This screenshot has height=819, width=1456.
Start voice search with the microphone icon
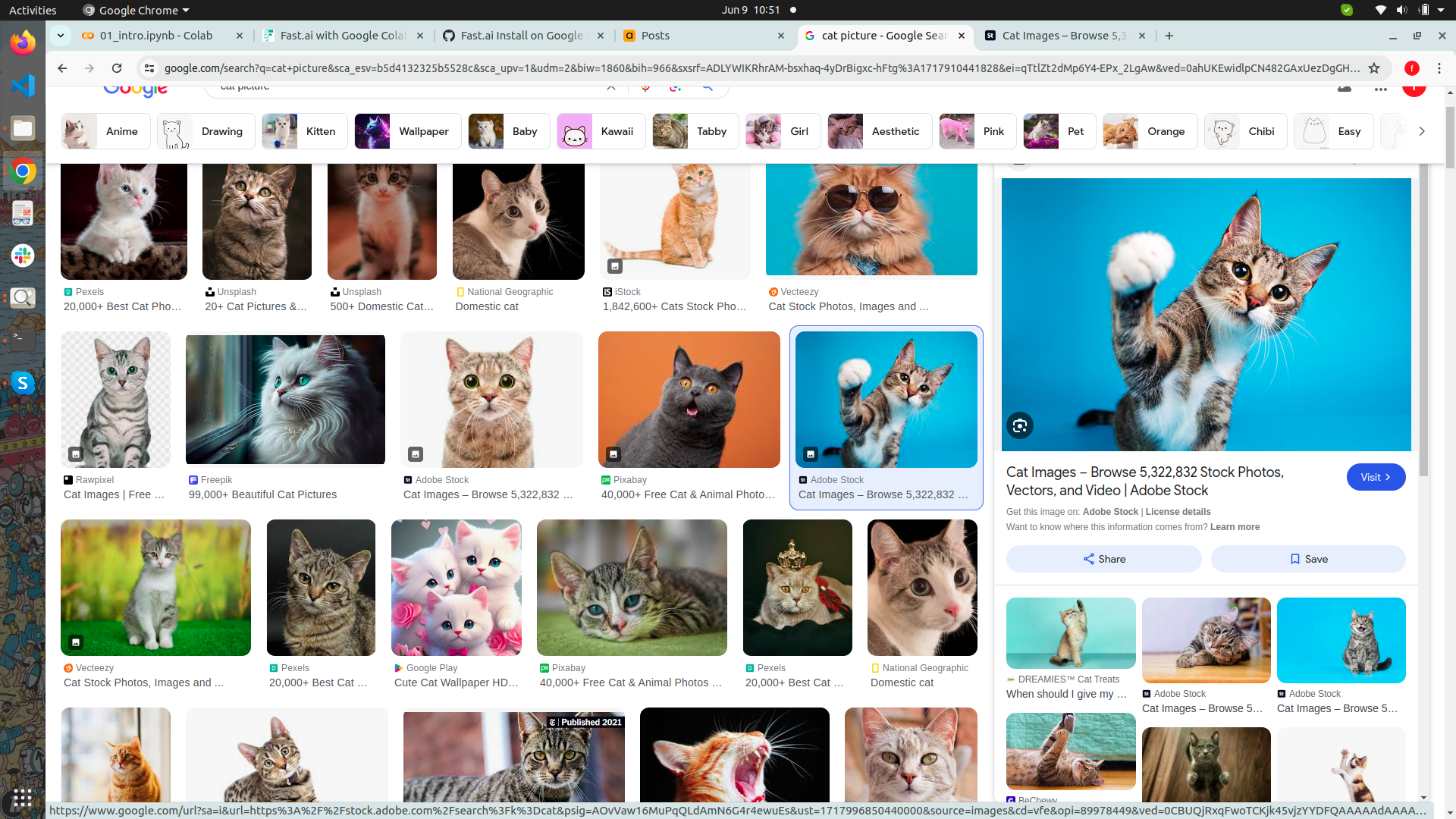coord(645,86)
